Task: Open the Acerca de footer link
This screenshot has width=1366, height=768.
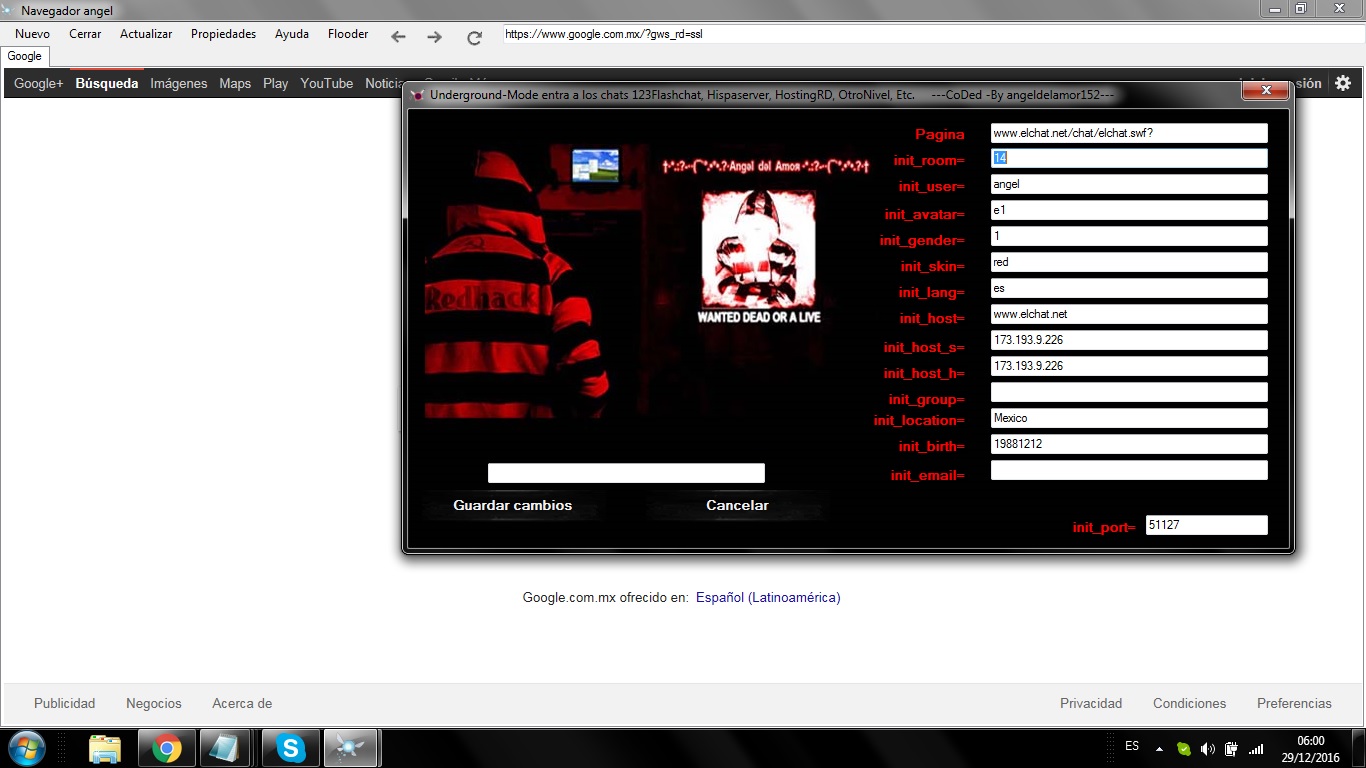Action: click(242, 703)
